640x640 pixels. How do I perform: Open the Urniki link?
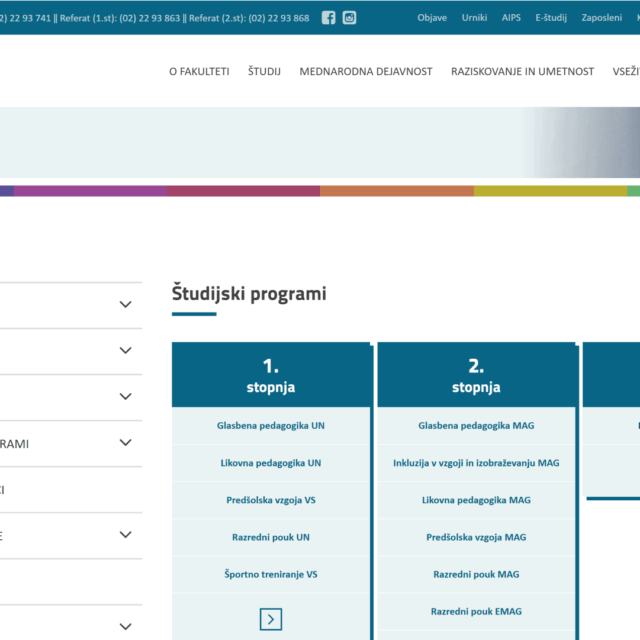tap(475, 18)
